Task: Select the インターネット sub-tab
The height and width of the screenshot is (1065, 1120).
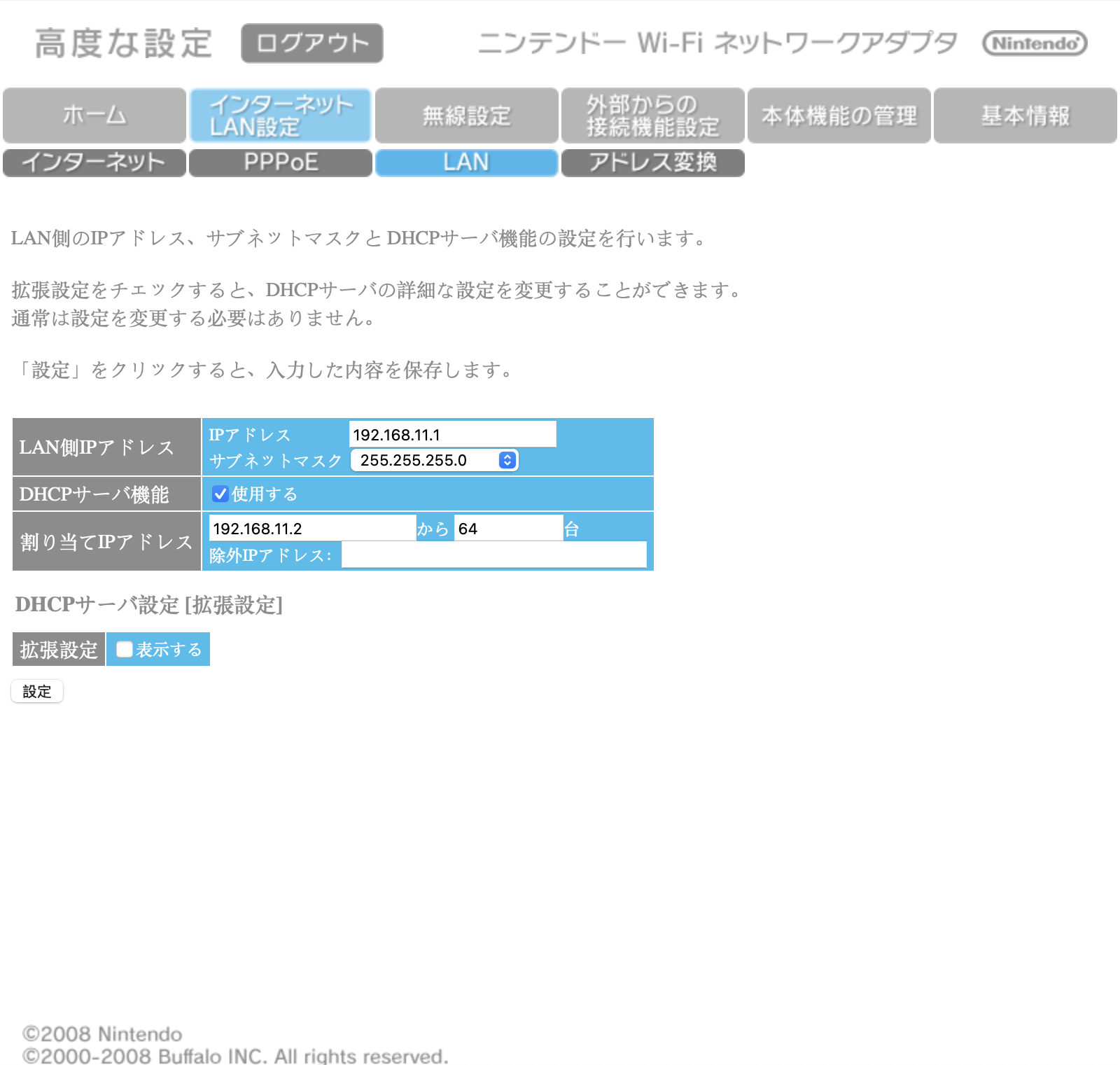Action: point(94,162)
